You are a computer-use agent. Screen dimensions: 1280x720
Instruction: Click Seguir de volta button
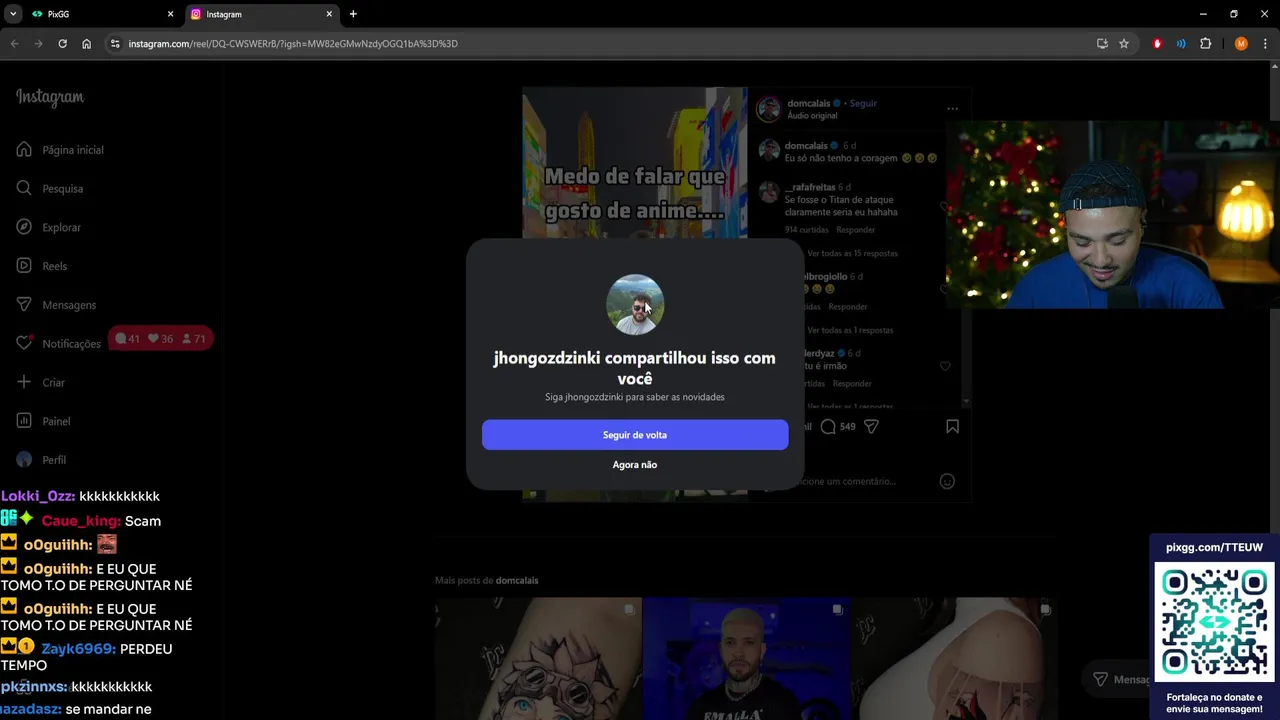point(635,435)
